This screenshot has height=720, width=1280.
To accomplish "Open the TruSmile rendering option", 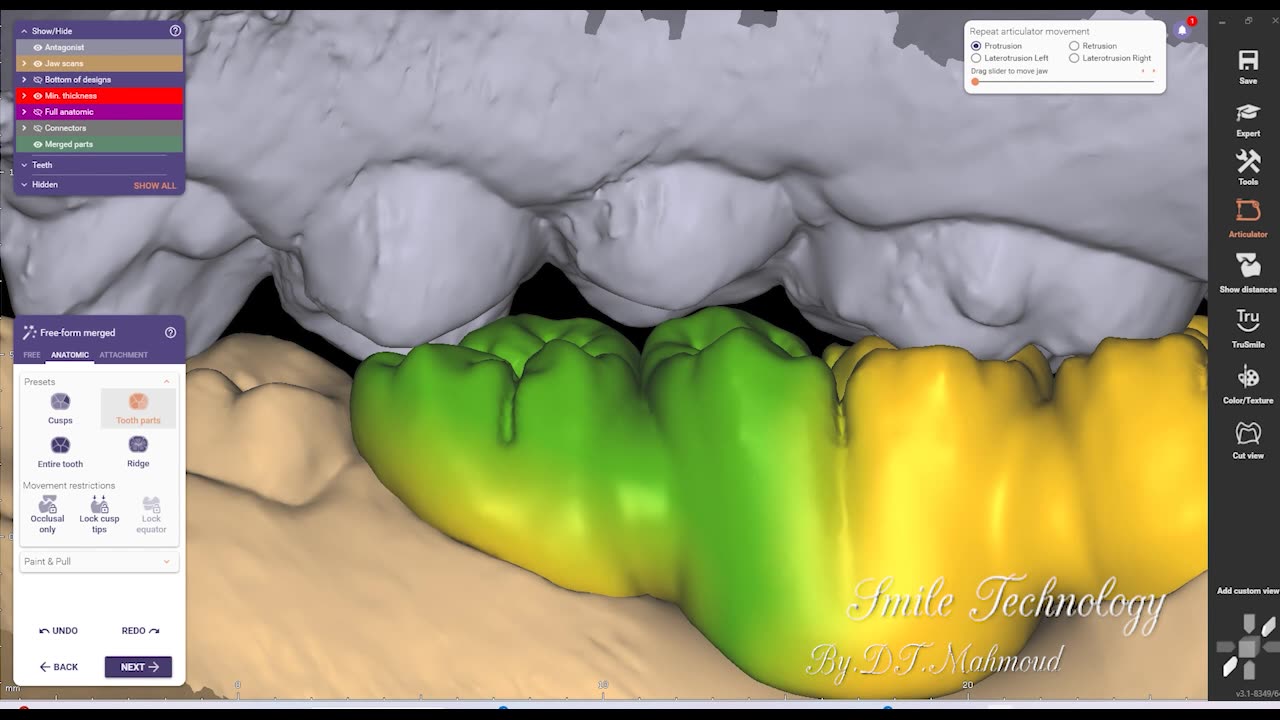I will 1248,328.
